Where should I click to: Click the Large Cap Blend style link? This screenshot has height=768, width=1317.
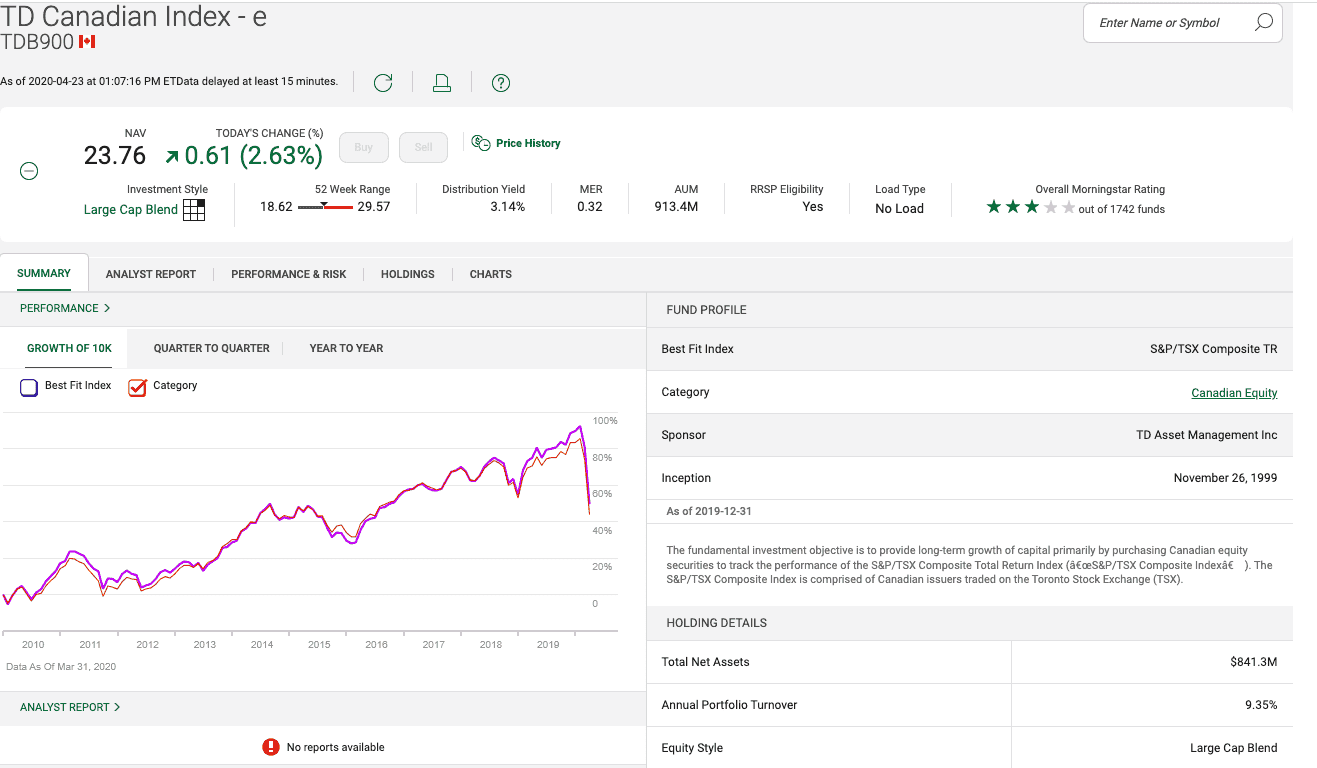coord(131,210)
